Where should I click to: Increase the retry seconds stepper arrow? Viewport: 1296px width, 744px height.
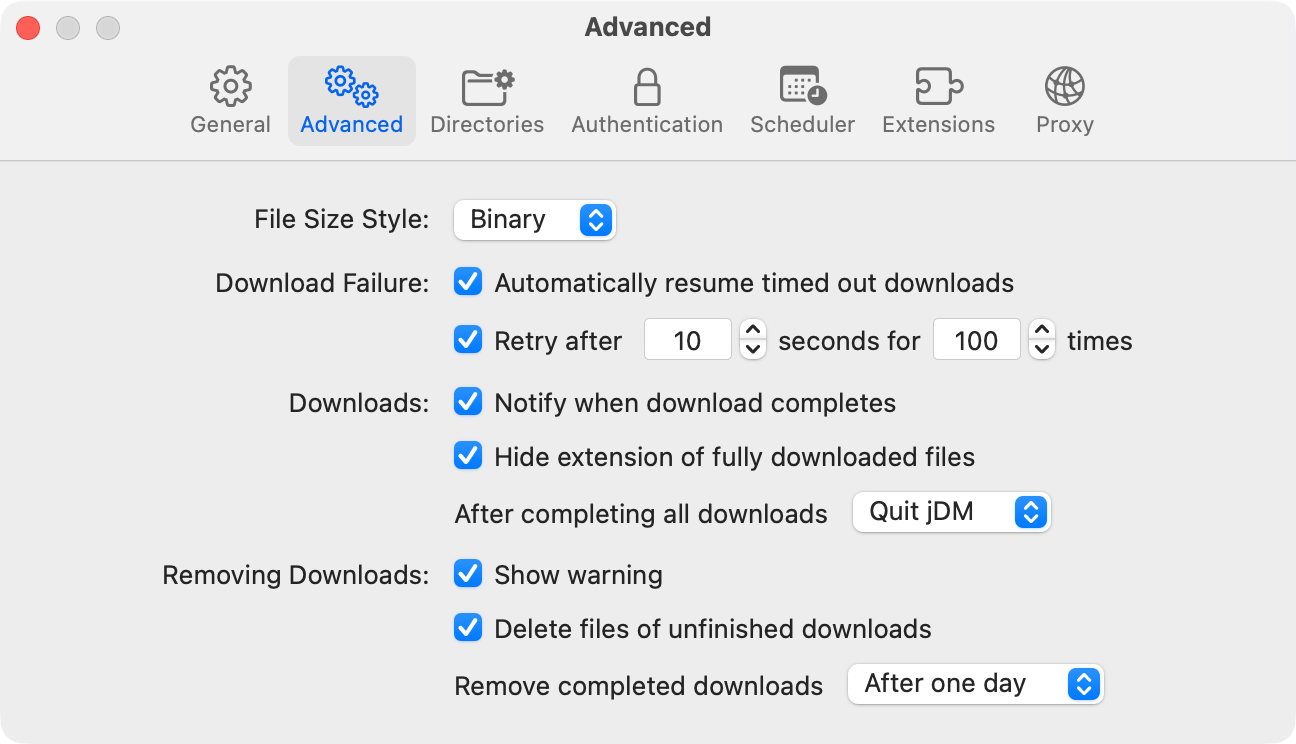pyautogui.click(x=753, y=331)
